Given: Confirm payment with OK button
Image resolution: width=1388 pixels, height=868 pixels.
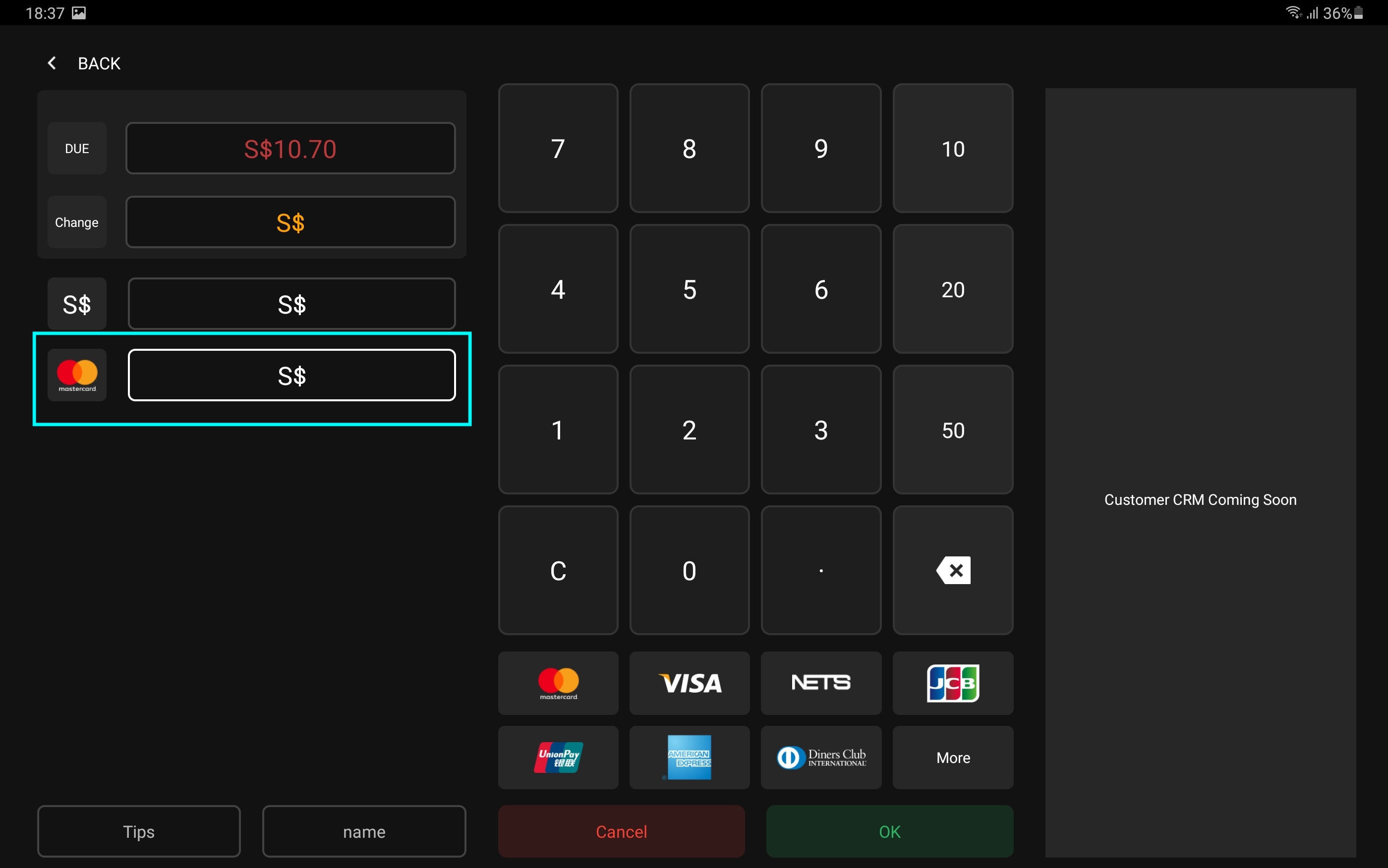Looking at the screenshot, I should click(x=889, y=831).
